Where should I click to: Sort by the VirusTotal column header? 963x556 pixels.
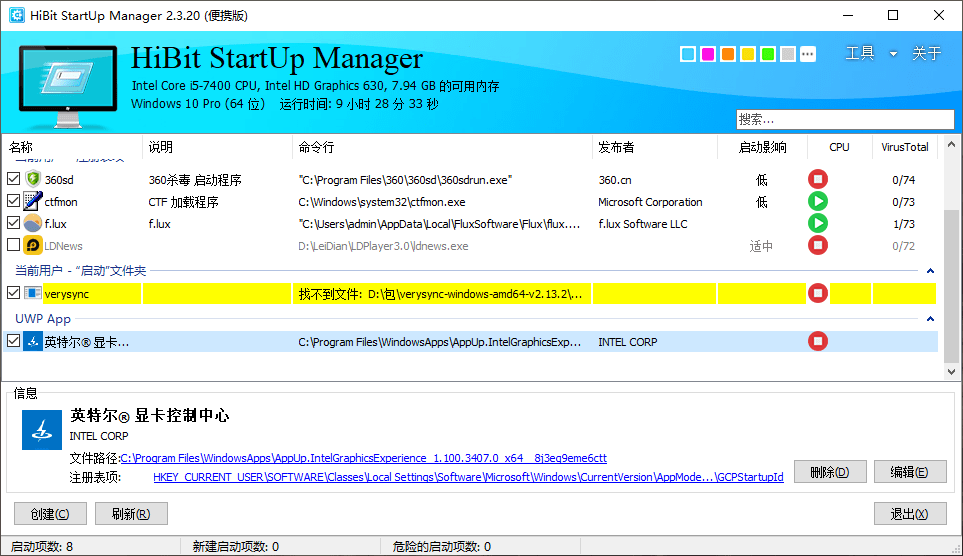click(x=905, y=147)
